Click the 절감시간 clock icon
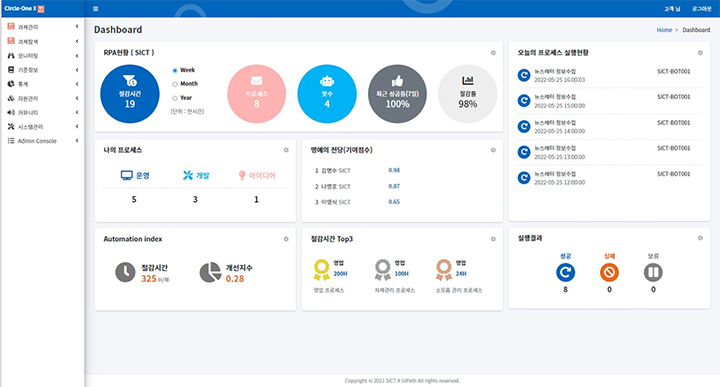 pos(125,272)
